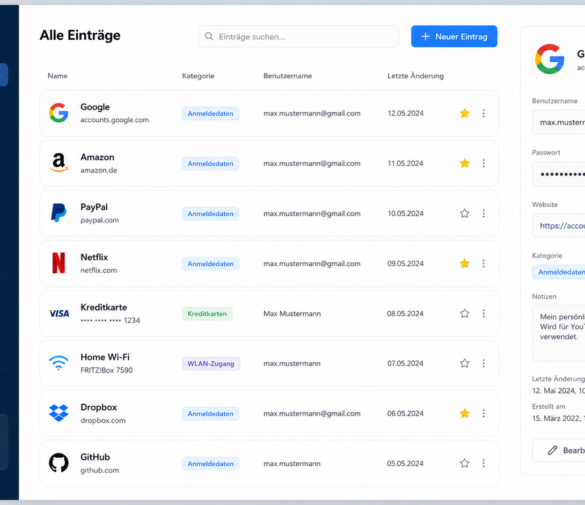Click the Amazon logo icon
Screen dimensions: 585x505
[x=59, y=163]
